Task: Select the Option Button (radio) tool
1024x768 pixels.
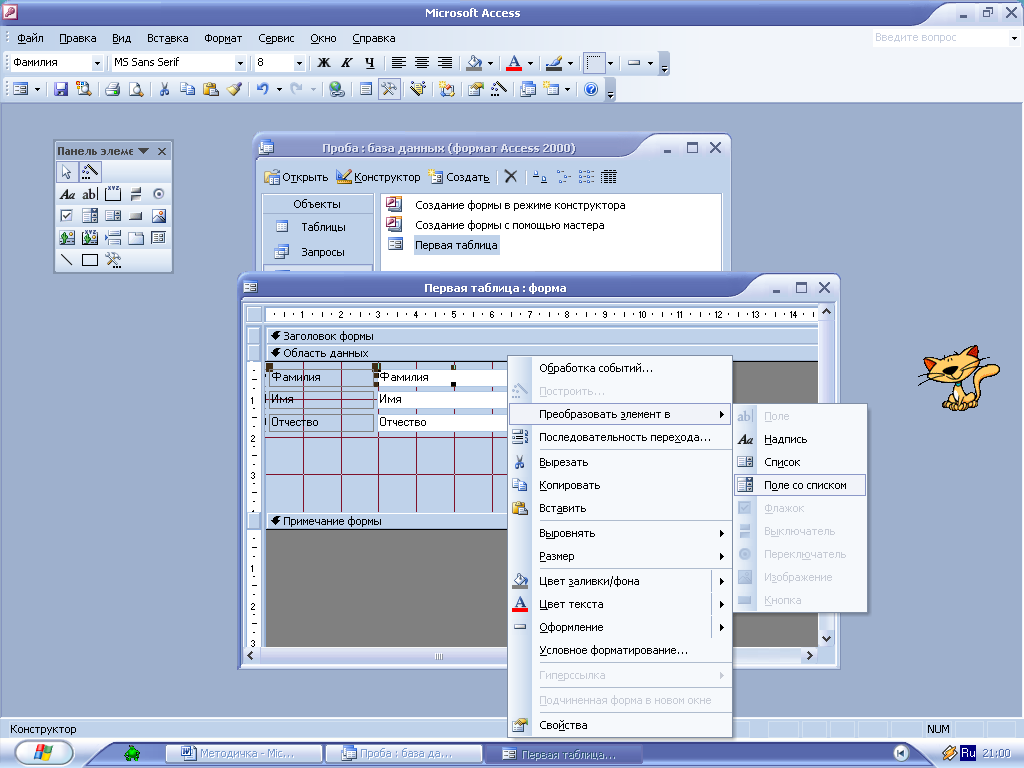Action: click(x=159, y=194)
